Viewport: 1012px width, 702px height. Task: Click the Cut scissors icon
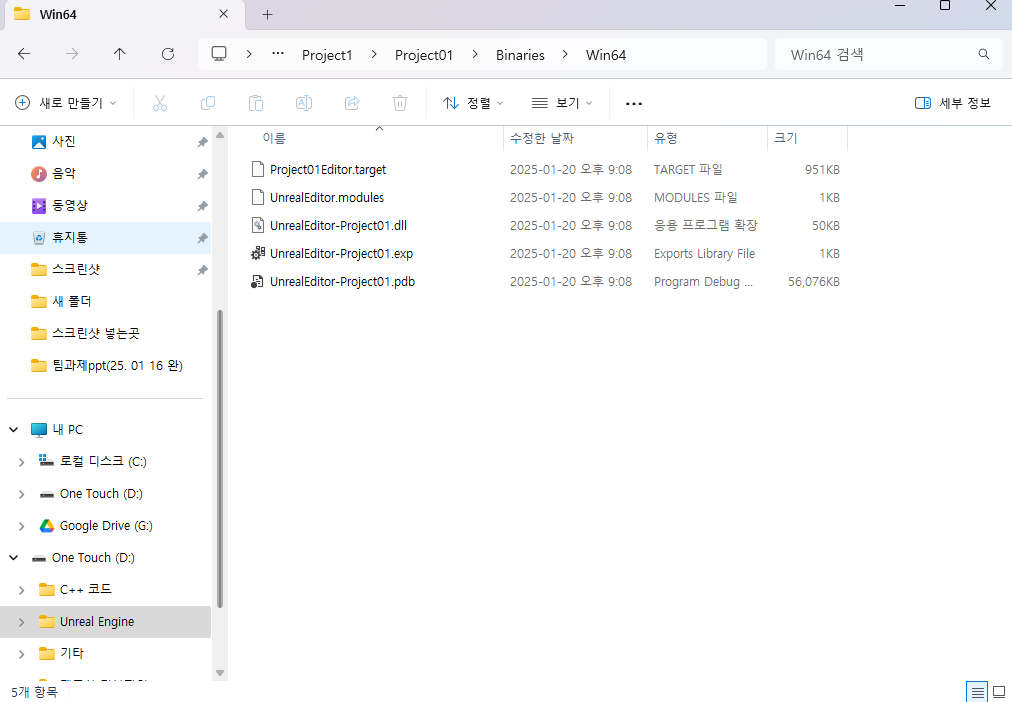point(159,103)
